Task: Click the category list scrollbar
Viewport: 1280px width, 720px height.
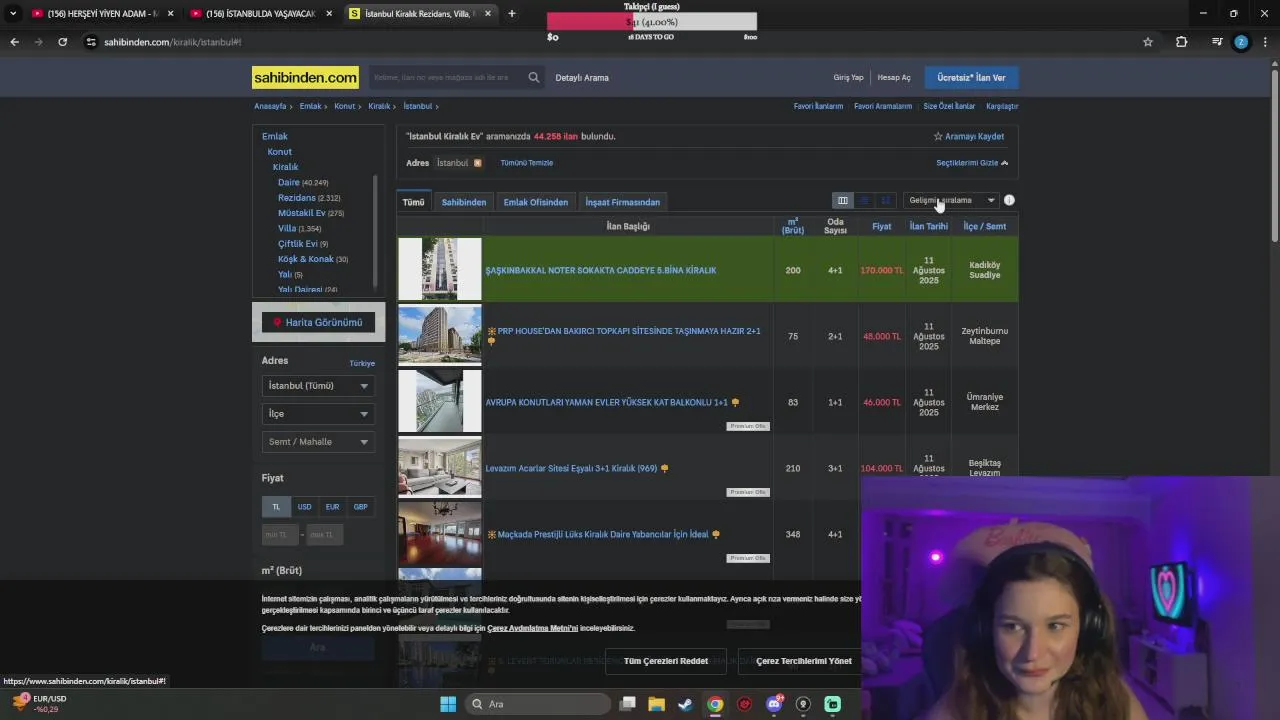Action: tap(375, 230)
